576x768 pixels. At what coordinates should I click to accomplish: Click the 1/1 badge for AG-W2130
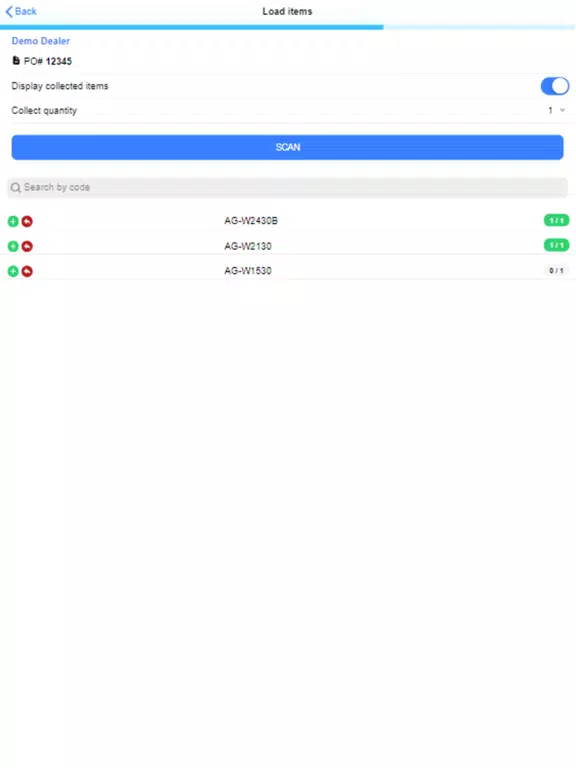coord(556,245)
